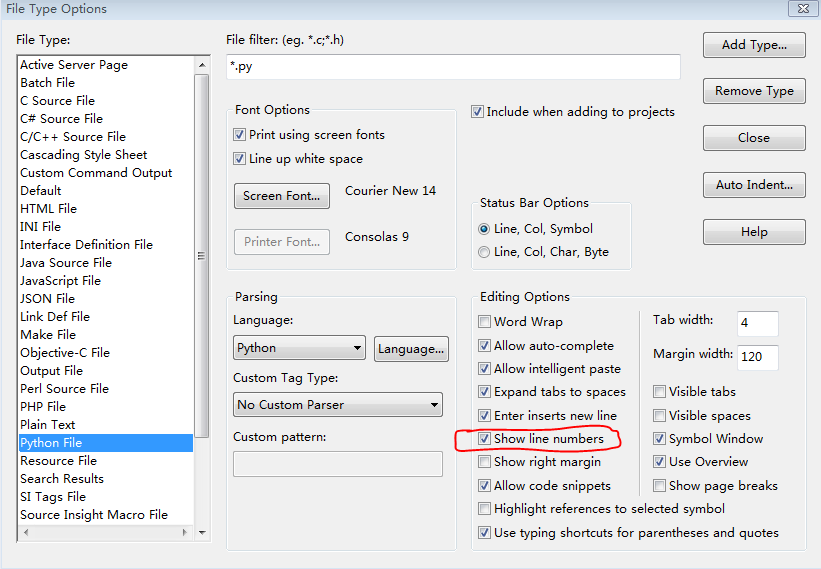
Task: Click into the File filter field
Action: [453, 66]
